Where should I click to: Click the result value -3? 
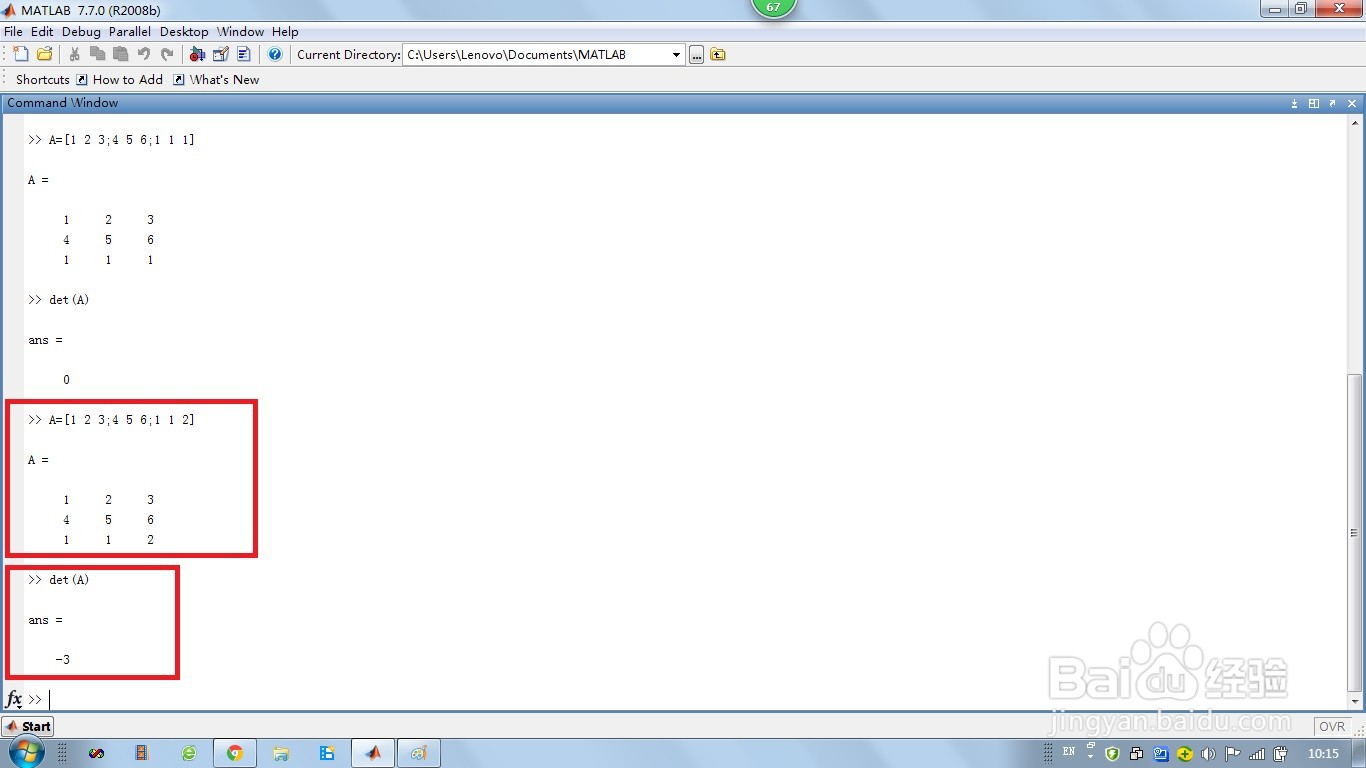point(63,660)
